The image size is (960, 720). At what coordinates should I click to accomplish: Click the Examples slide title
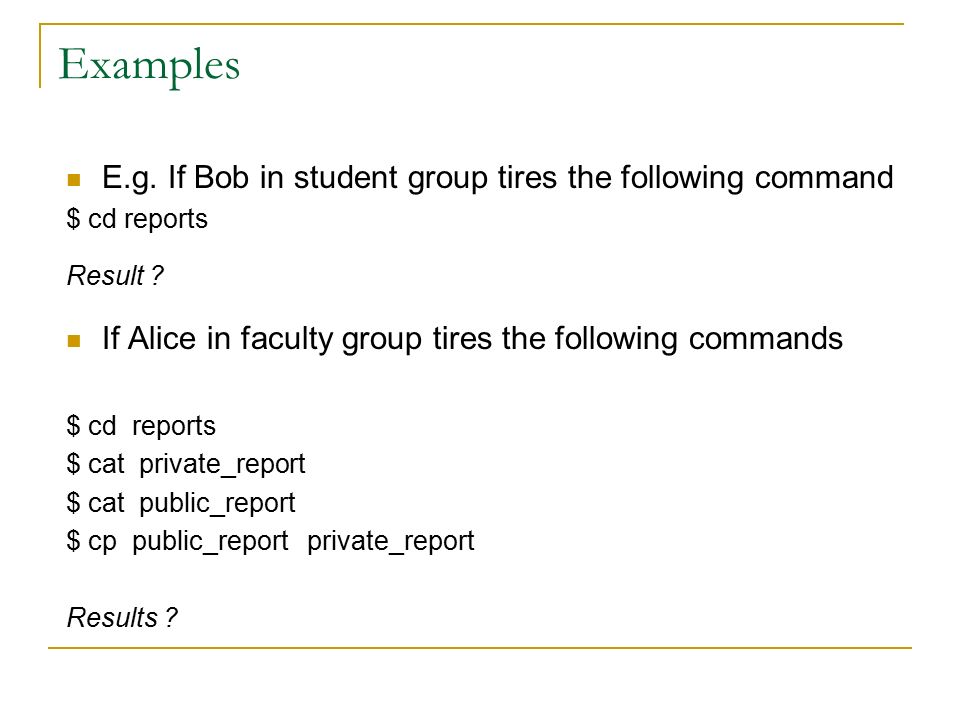coord(149,65)
